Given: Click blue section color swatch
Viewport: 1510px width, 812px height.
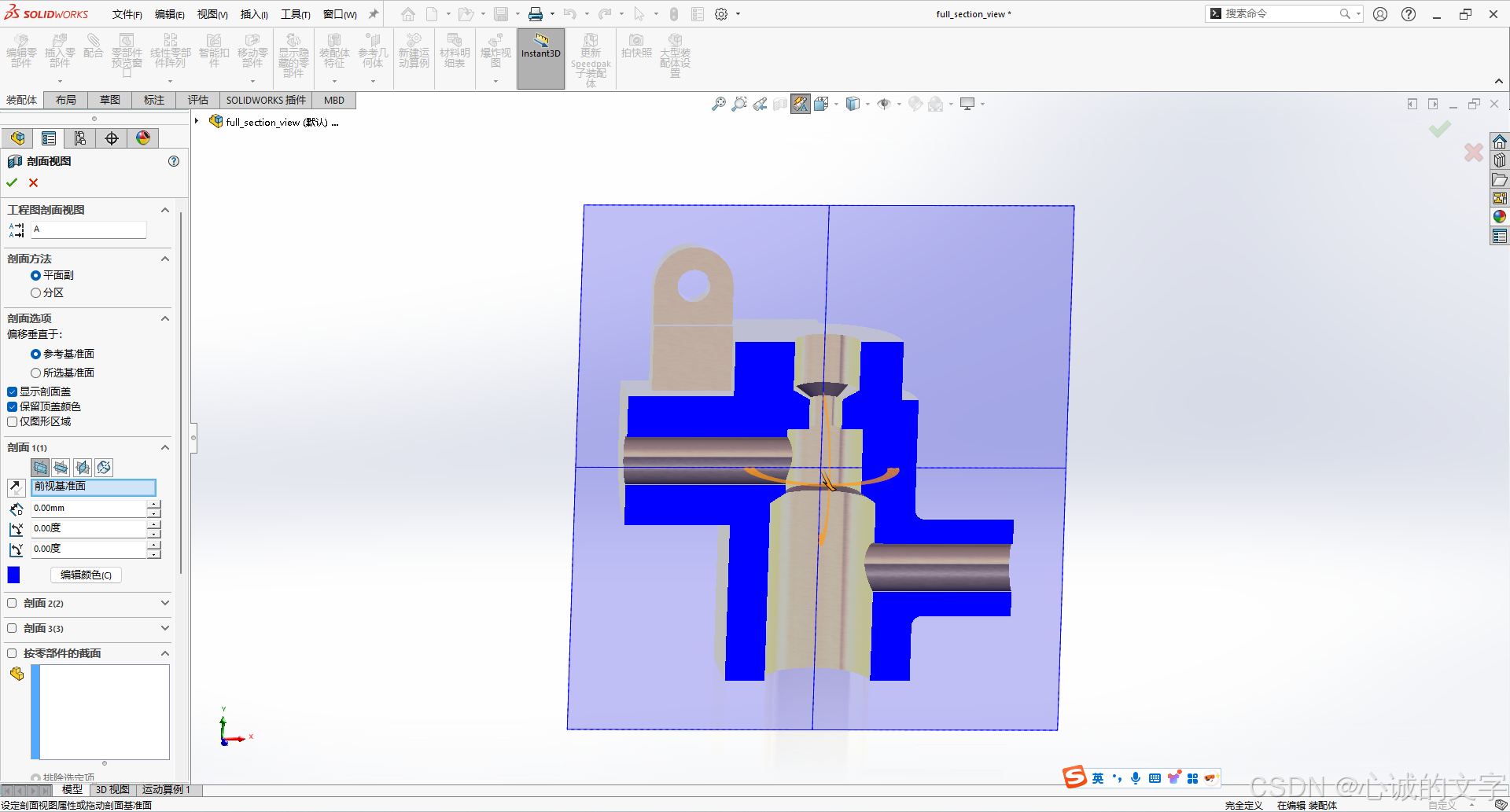Looking at the screenshot, I should coord(13,575).
